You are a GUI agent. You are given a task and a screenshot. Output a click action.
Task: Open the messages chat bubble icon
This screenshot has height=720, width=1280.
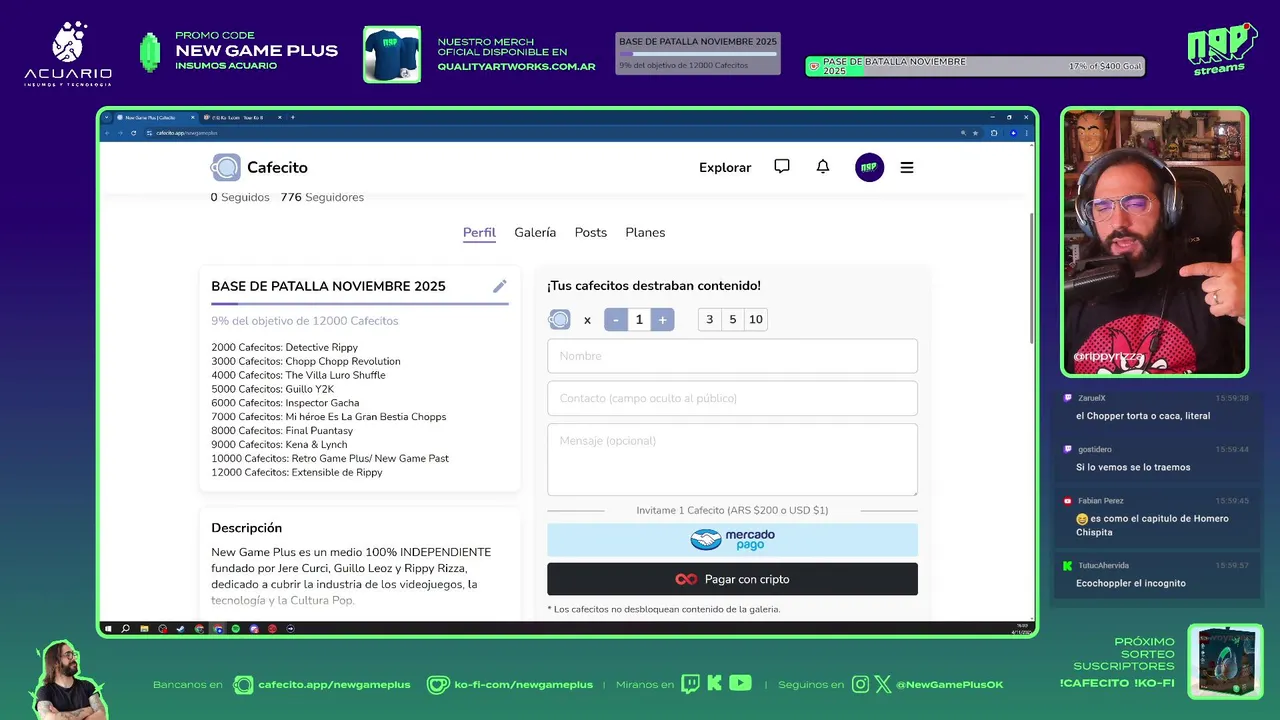click(x=782, y=167)
